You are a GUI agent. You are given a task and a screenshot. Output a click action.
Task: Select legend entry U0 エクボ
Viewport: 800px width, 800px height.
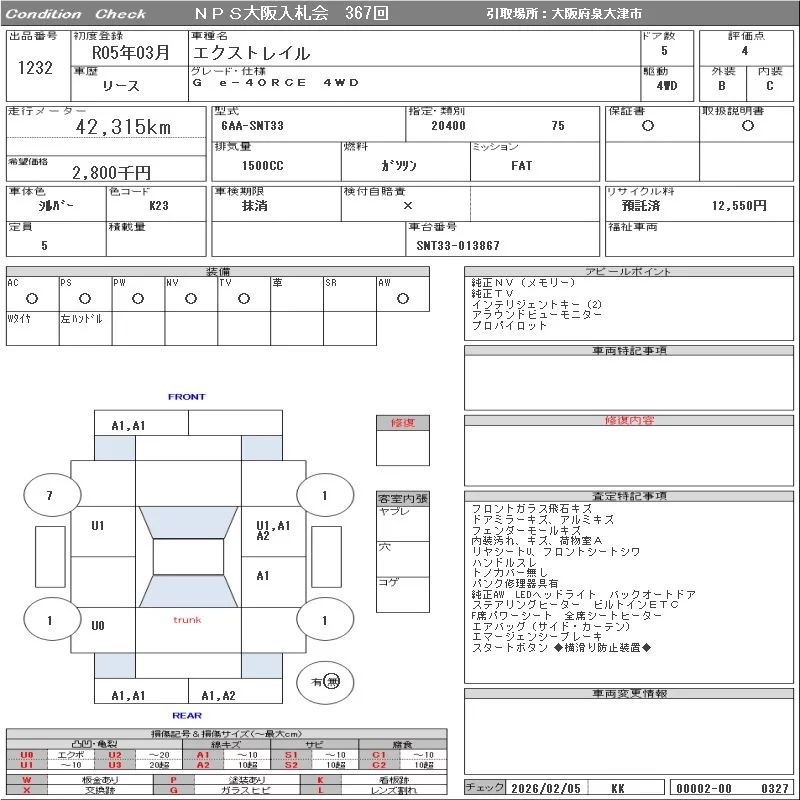(49, 755)
